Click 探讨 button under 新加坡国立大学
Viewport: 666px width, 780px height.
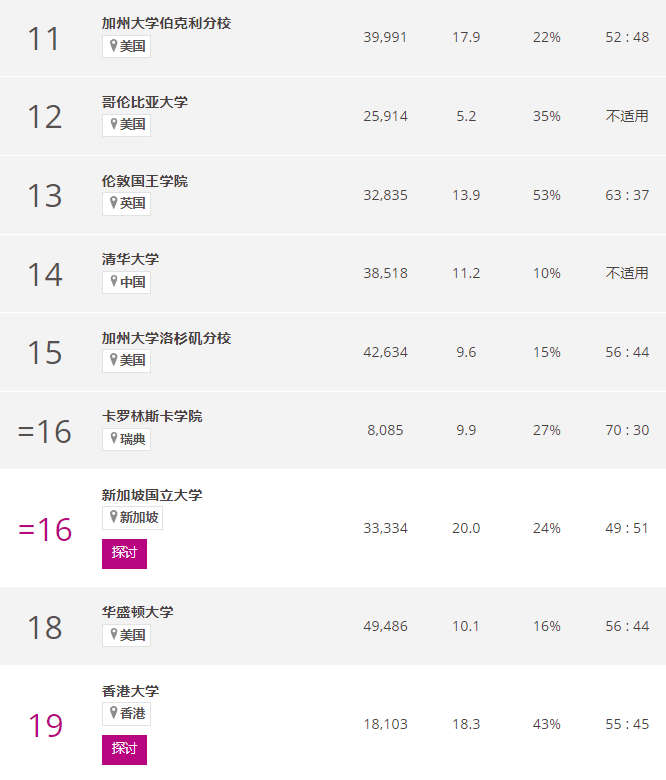(124, 553)
